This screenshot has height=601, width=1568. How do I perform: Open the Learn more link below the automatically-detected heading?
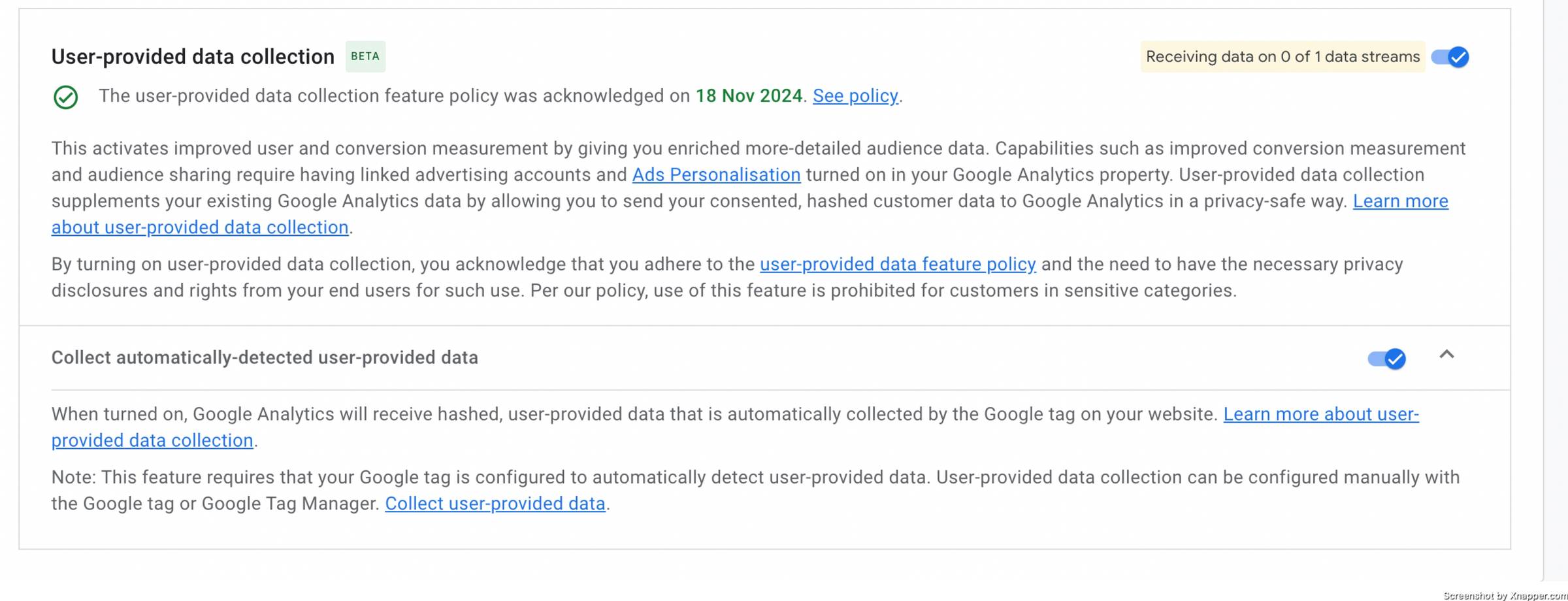tap(1321, 414)
